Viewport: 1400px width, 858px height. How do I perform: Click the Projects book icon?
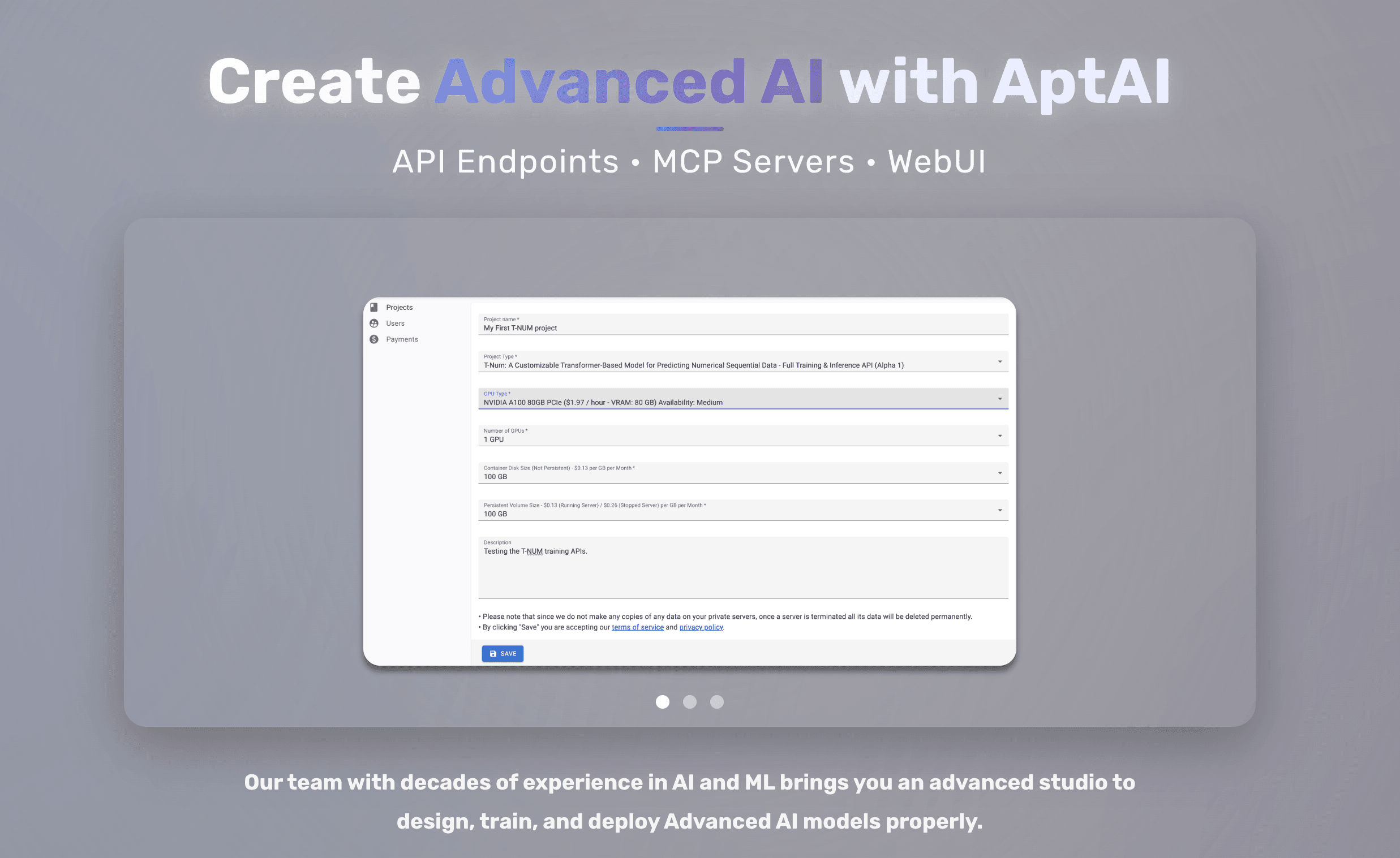374,307
